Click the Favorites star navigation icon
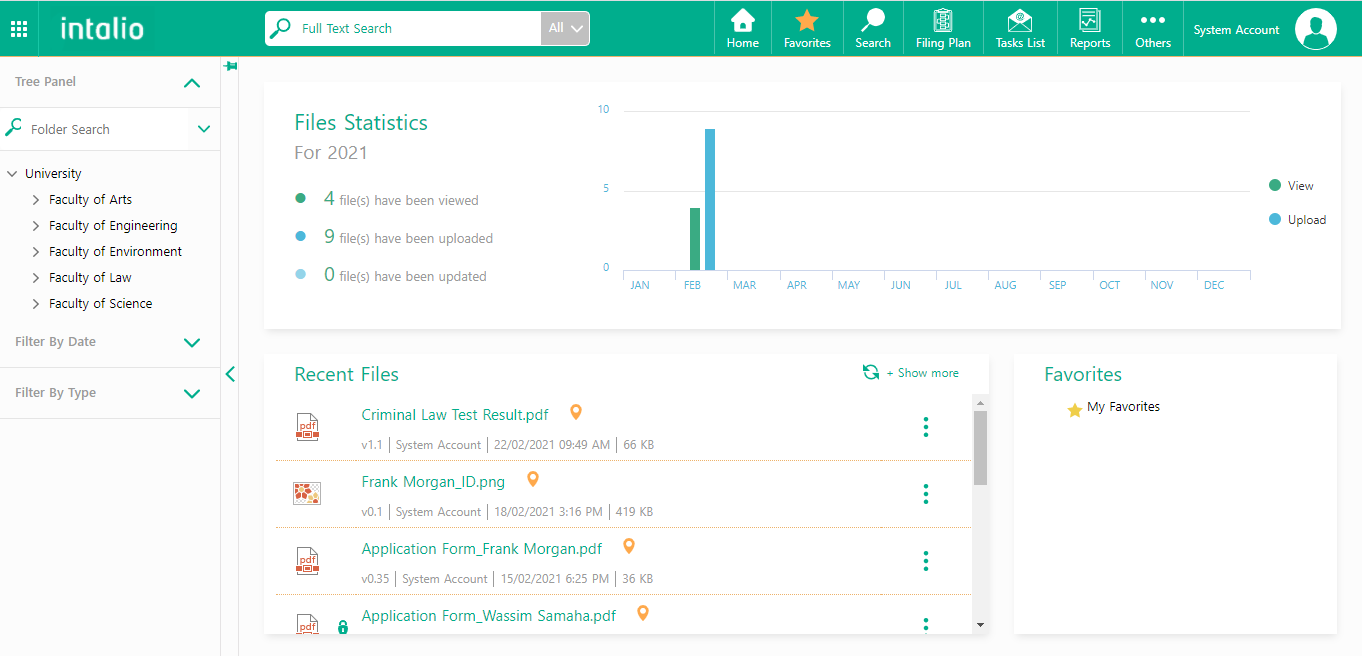 pos(806,27)
